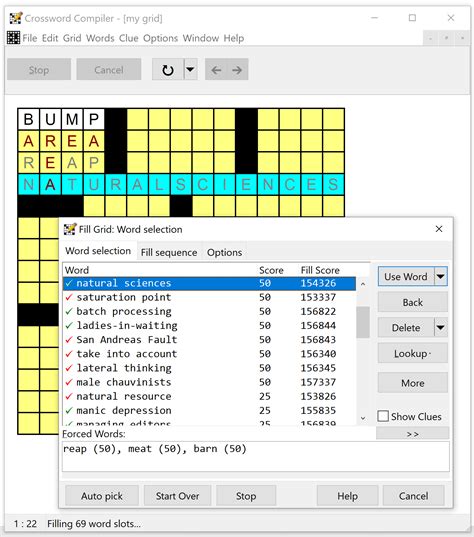Switch to the Fill sequence tab
The width and height of the screenshot is (474, 537).
[x=169, y=252]
